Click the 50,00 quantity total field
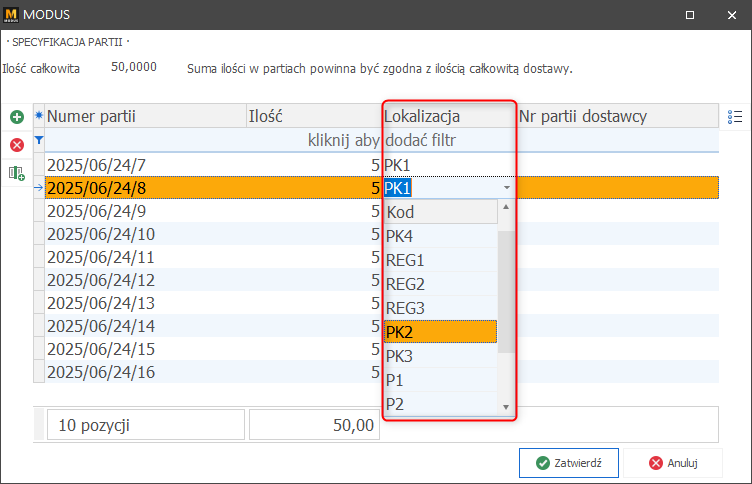 [x=314, y=425]
